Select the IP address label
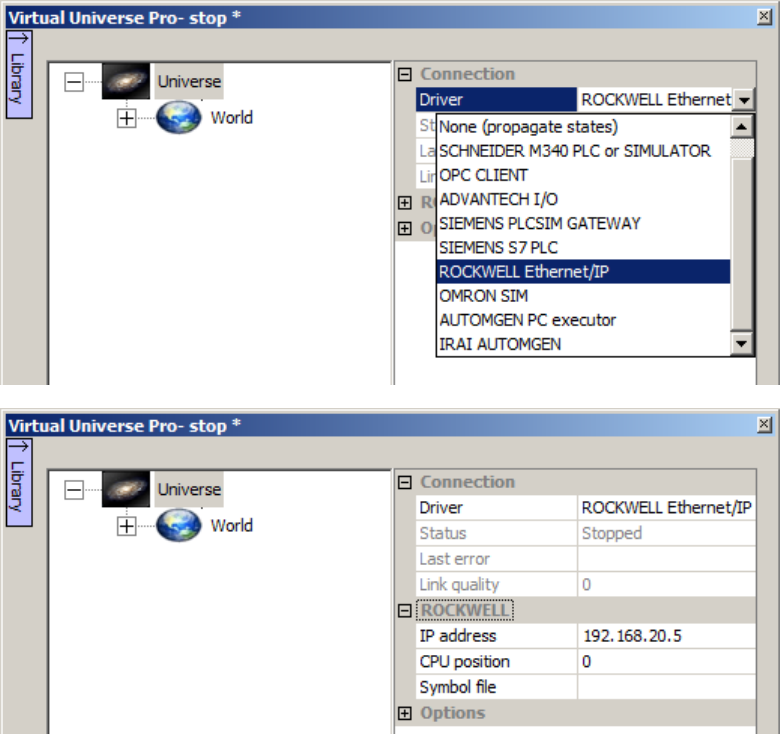Image resolution: width=780 pixels, height=734 pixels. click(496, 636)
